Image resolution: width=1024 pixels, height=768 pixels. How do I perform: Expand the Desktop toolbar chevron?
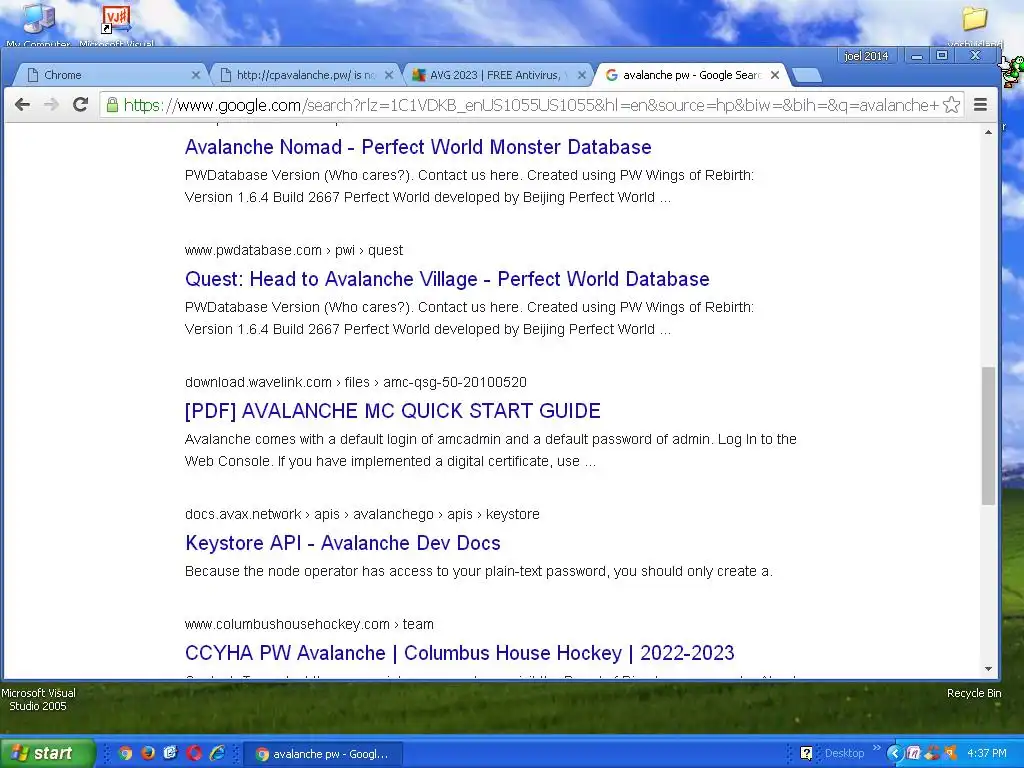876,748
